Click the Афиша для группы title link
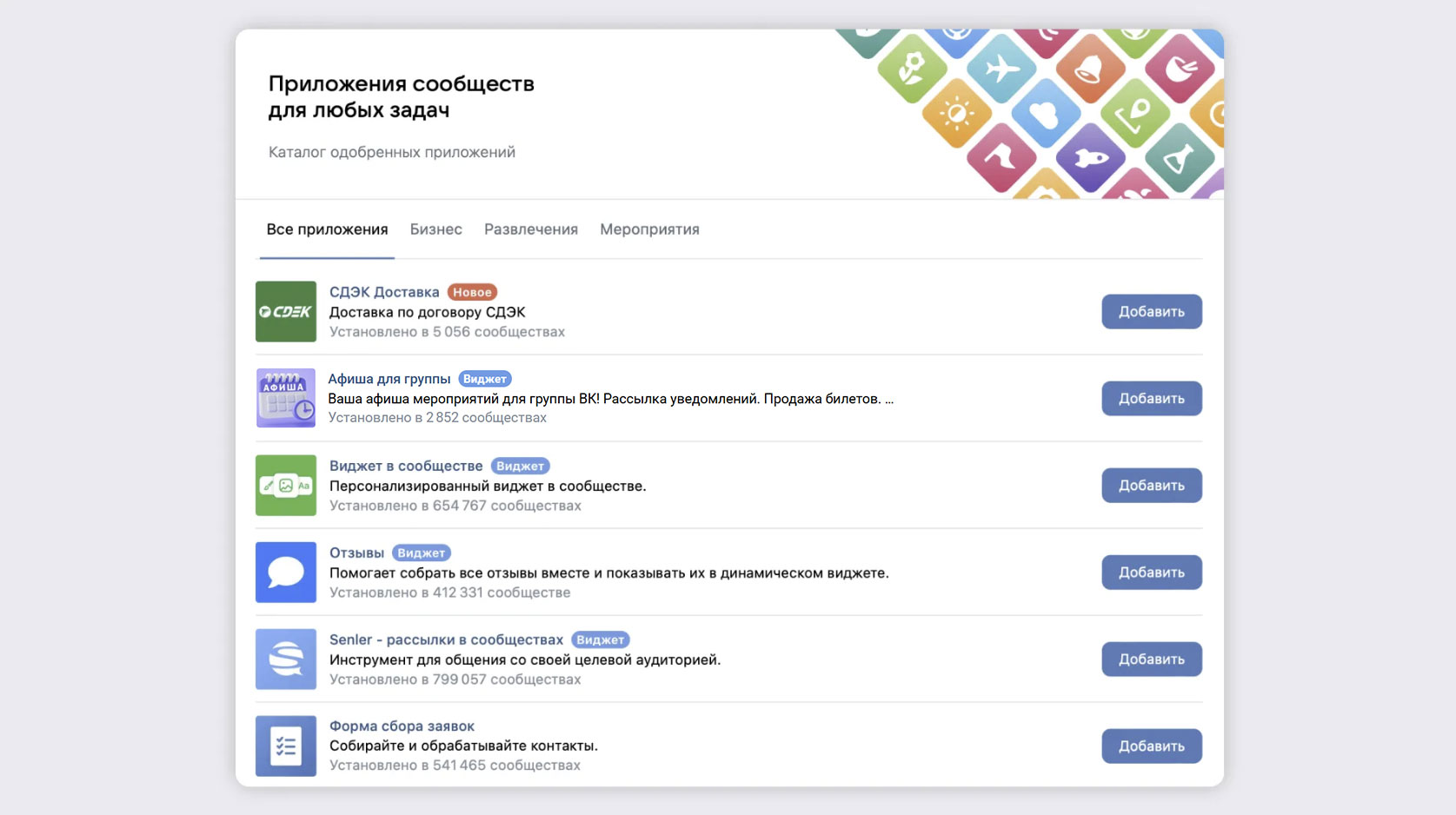This screenshot has width=1456, height=815. 389,379
